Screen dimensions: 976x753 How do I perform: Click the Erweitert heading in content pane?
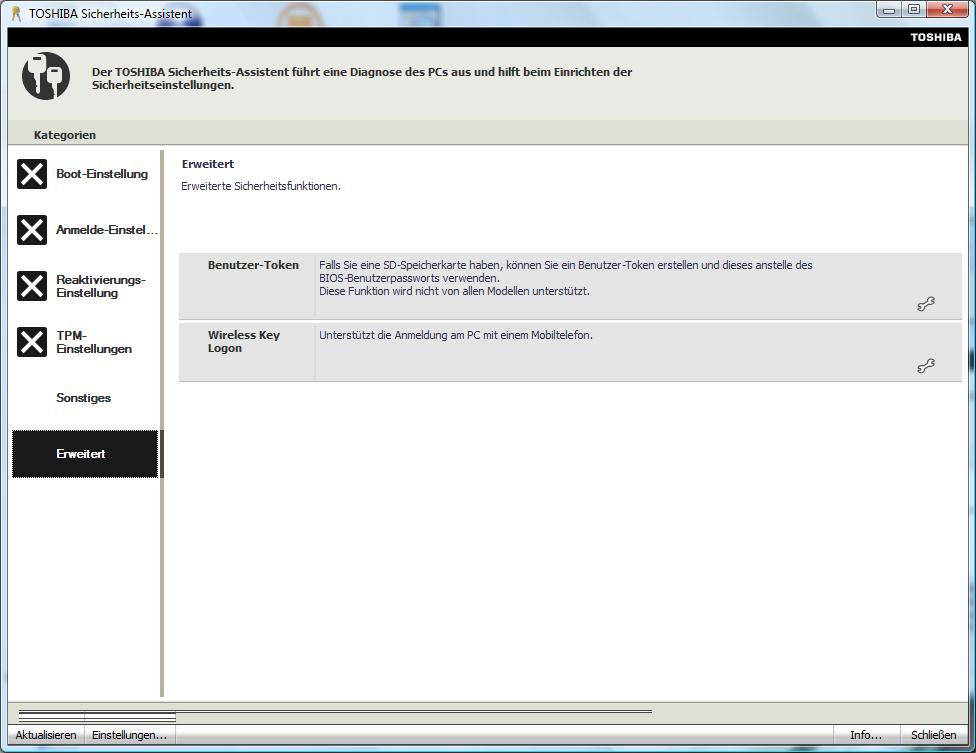click(208, 164)
